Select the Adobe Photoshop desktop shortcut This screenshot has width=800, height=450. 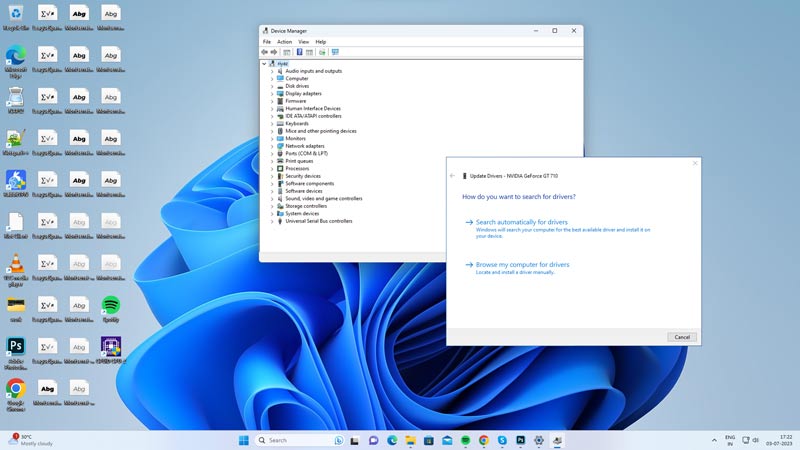(16, 353)
